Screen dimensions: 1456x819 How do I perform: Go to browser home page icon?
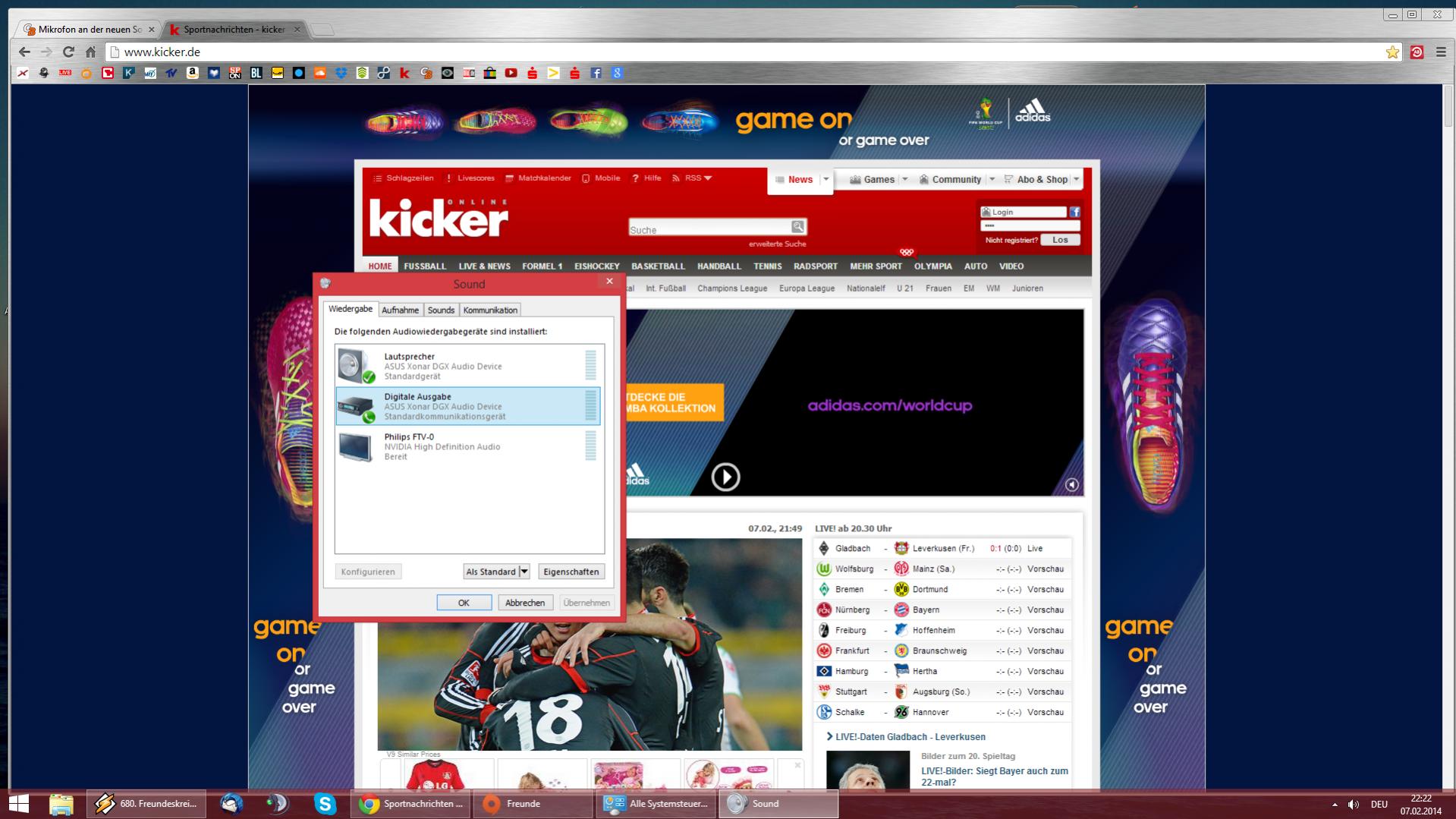click(90, 52)
